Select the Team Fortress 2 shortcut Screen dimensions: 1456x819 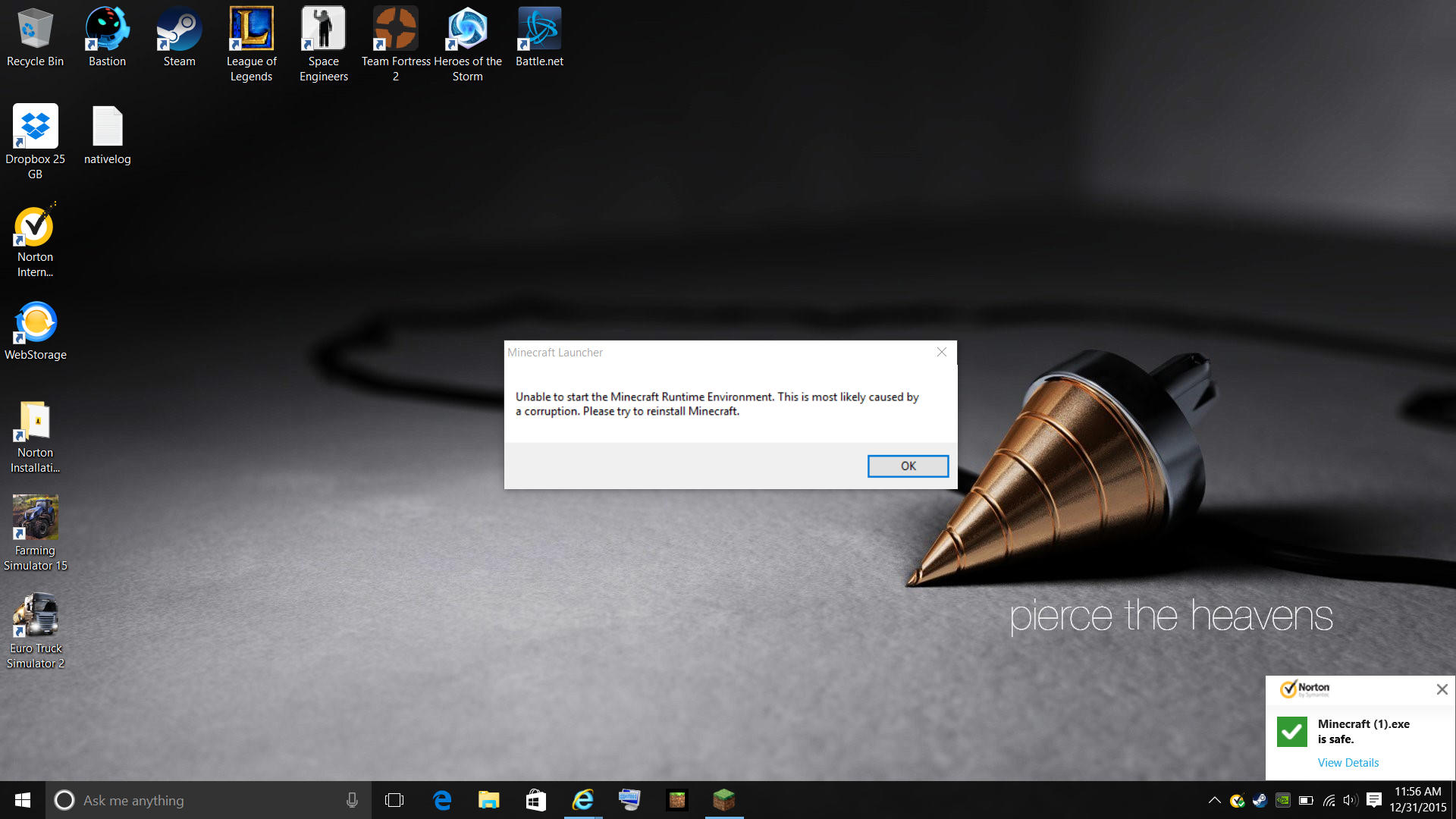coord(395,36)
